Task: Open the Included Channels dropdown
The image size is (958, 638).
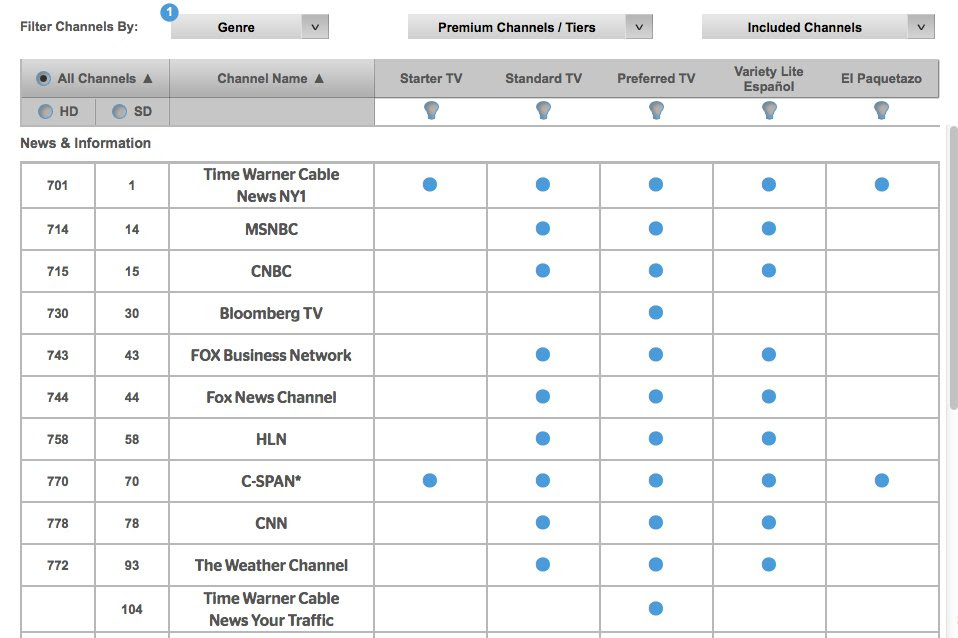Action: tap(818, 27)
